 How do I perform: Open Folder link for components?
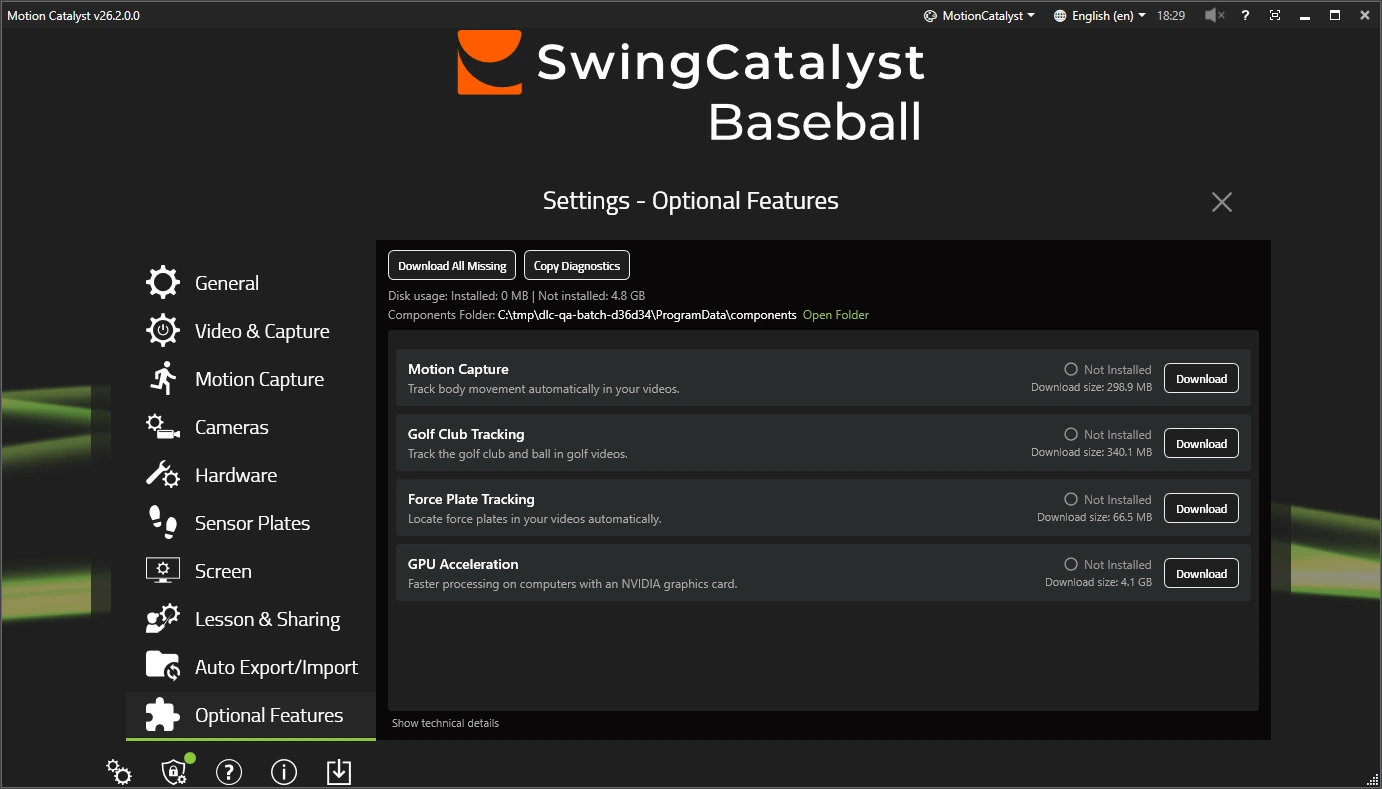[x=836, y=315]
